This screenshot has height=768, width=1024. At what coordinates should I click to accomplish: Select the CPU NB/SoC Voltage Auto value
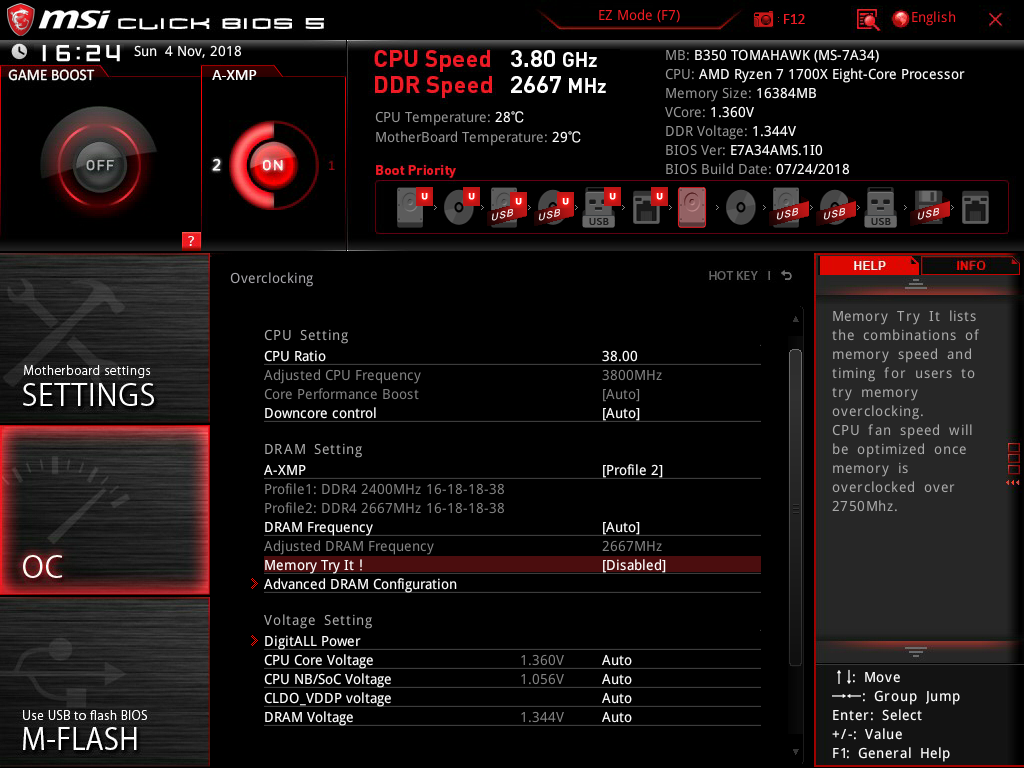click(x=616, y=679)
